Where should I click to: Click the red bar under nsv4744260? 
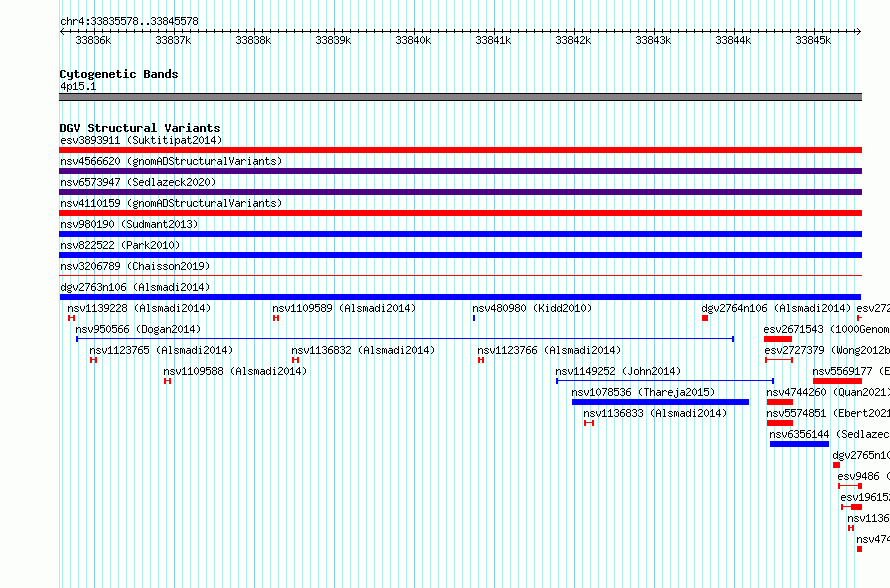point(780,402)
